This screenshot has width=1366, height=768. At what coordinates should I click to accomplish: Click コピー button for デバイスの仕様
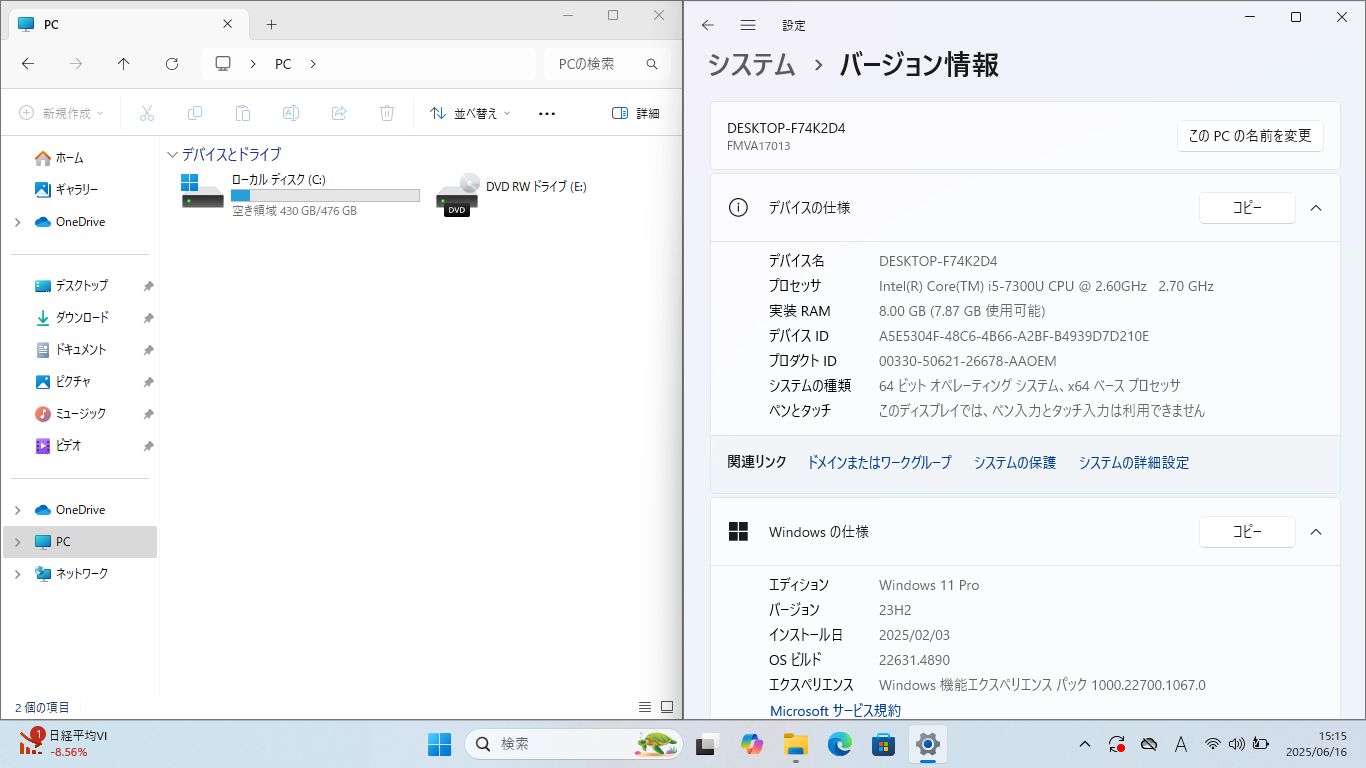pos(1247,208)
